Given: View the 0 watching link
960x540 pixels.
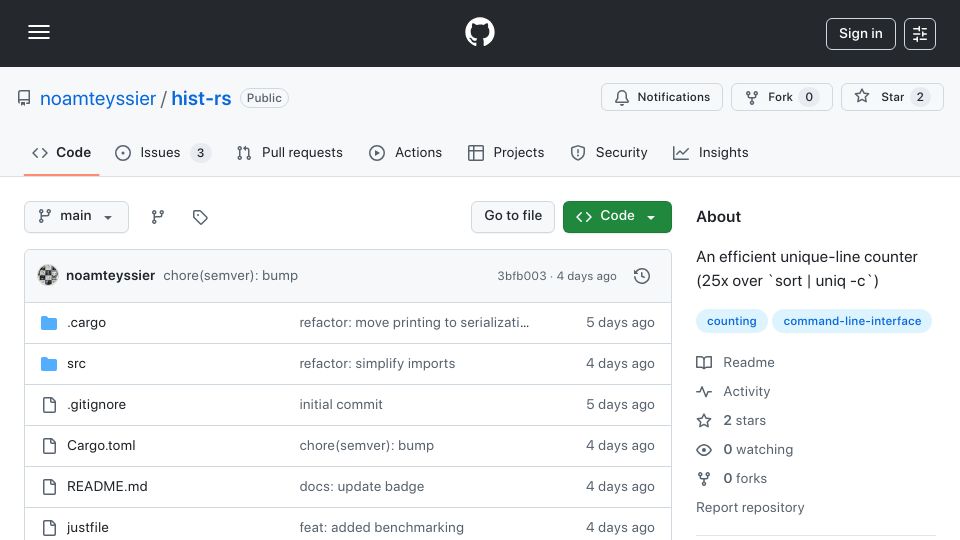Looking at the screenshot, I should click(744, 450).
